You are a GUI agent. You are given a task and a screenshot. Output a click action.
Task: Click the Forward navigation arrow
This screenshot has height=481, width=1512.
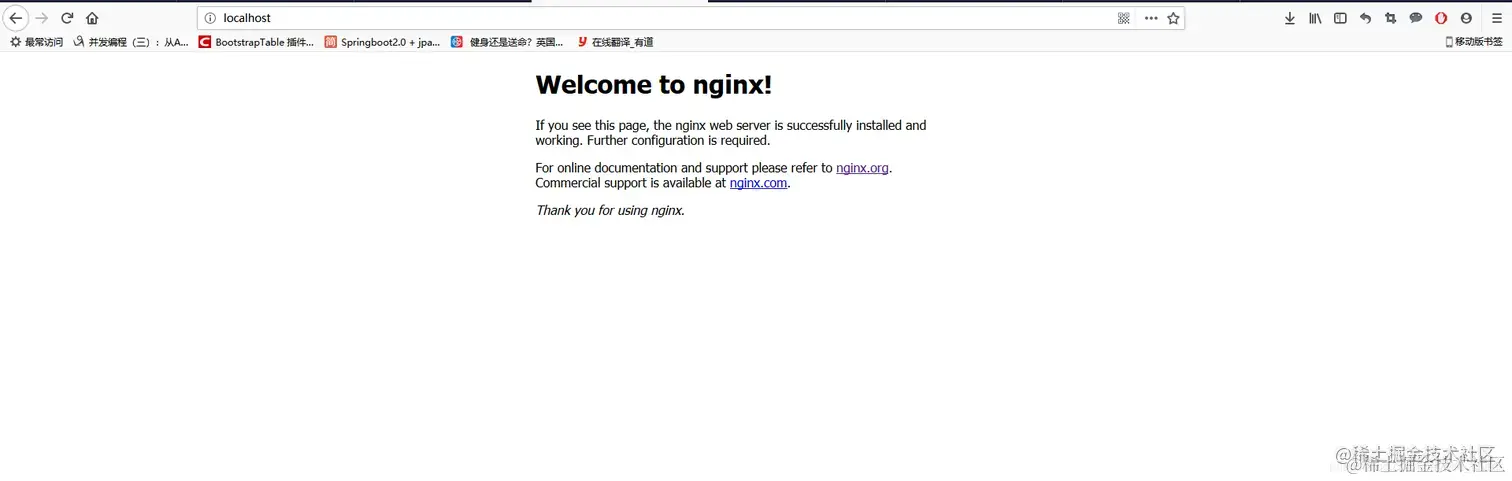(42, 18)
